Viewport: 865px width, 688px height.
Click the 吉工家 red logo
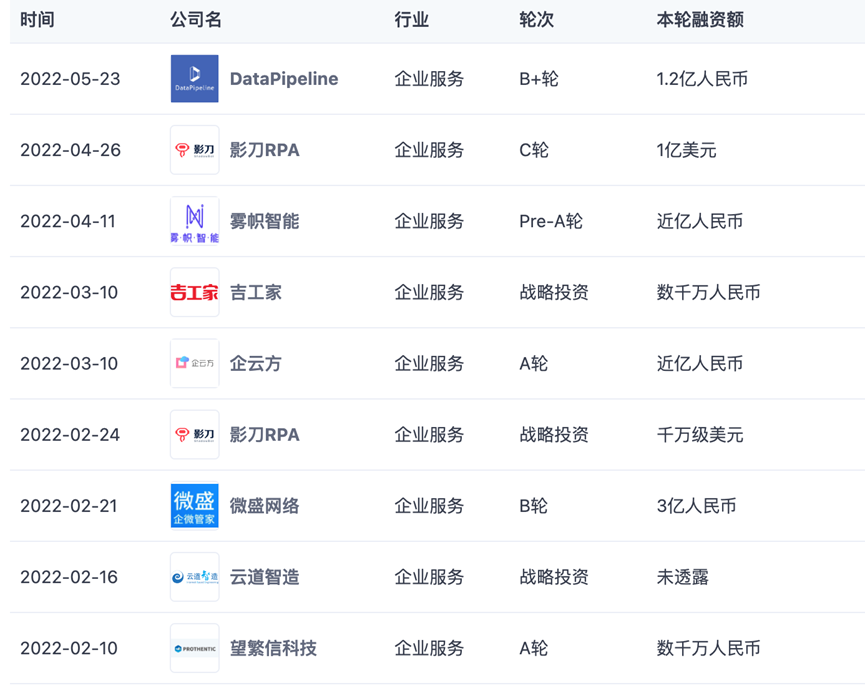tap(194, 292)
